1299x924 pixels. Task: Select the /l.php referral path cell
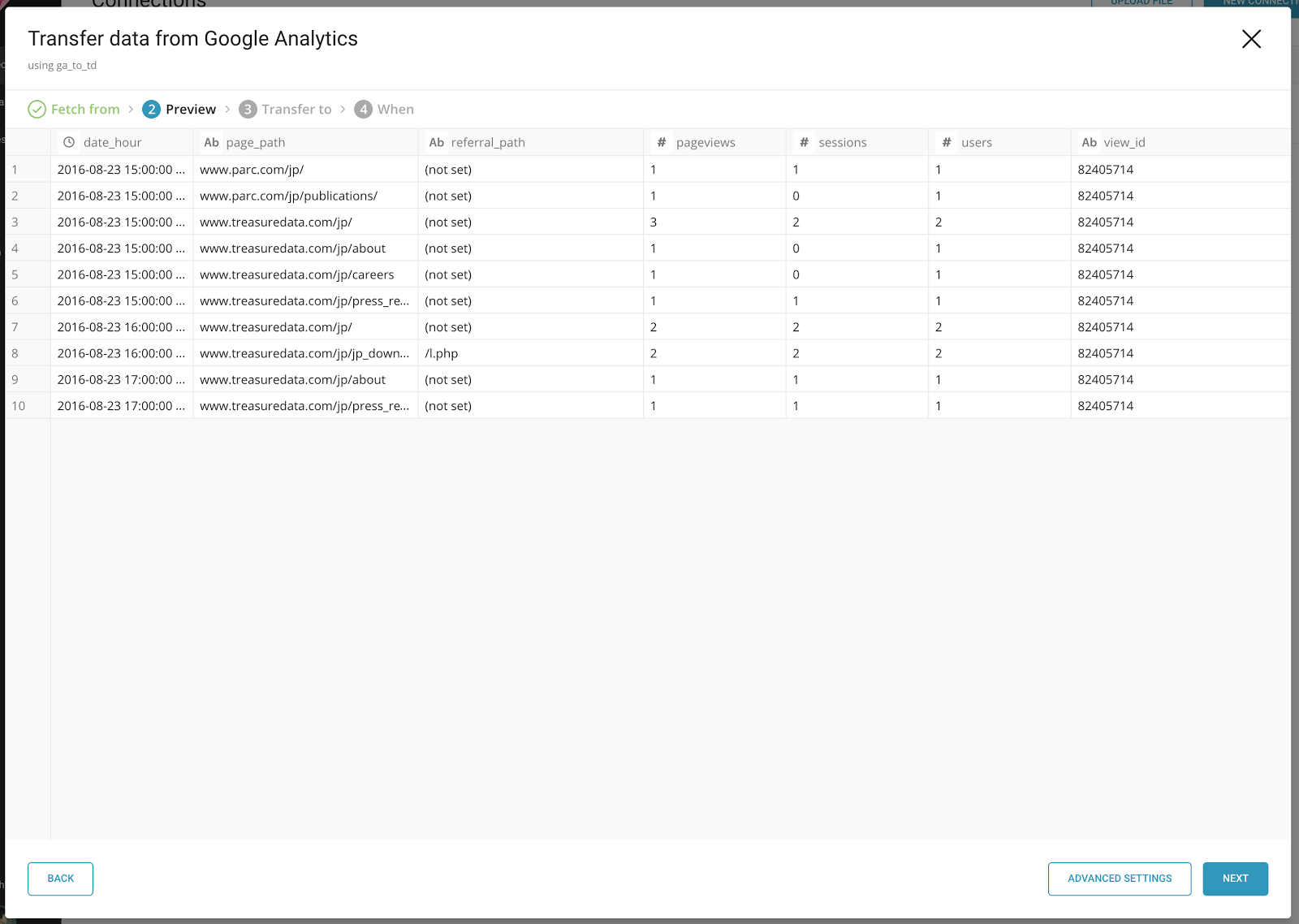tap(442, 353)
